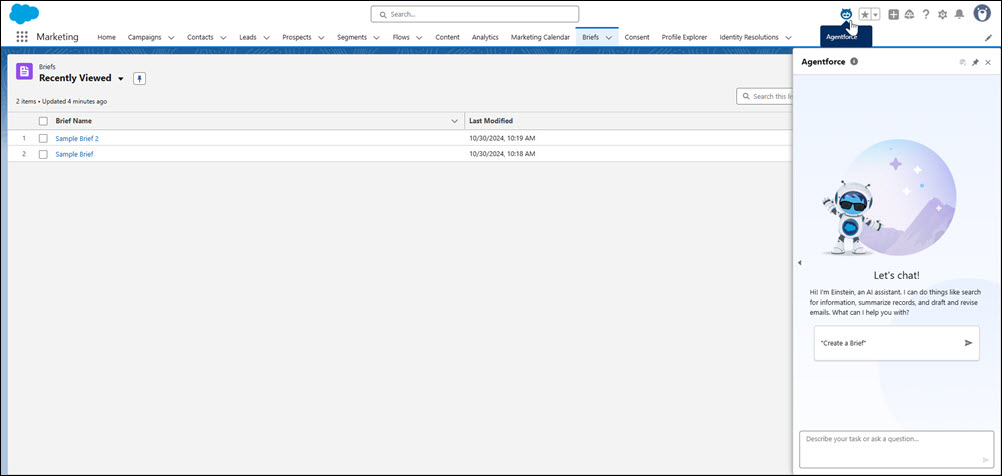1002x476 pixels.
Task: Check the Sample Brief row checkbox
Action: point(43,154)
